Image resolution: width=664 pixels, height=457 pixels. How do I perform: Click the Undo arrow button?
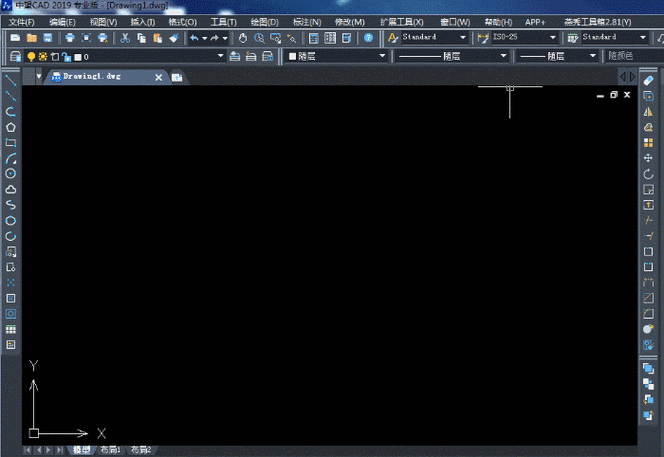point(194,38)
